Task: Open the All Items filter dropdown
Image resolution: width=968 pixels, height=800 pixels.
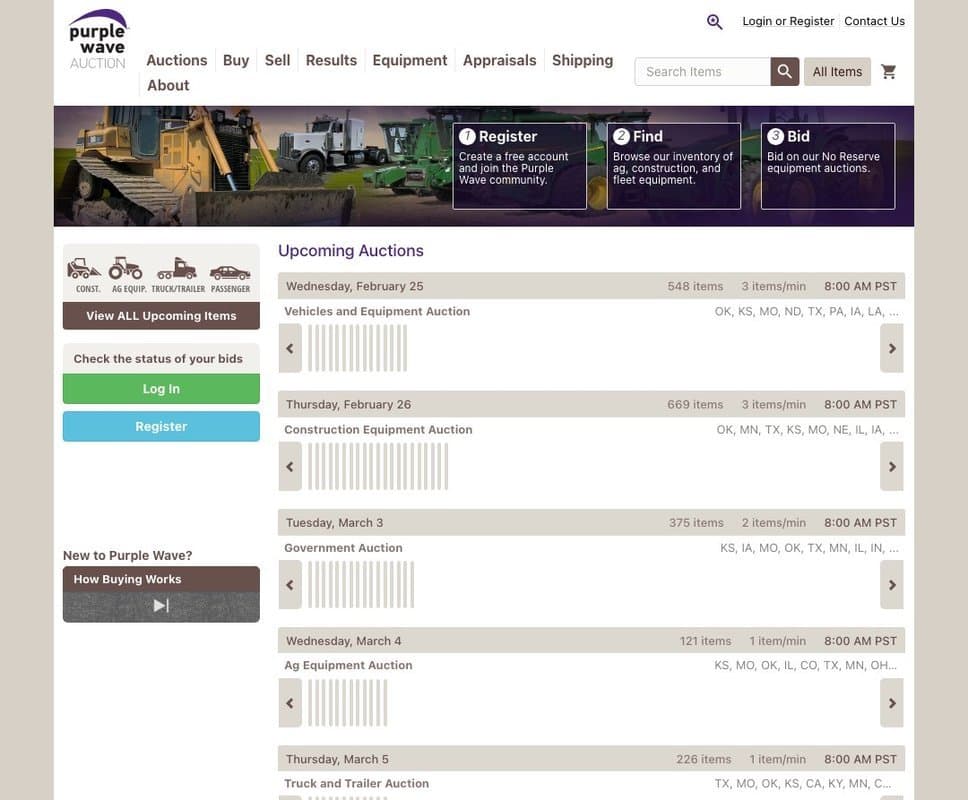Action: click(x=837, y=70)
